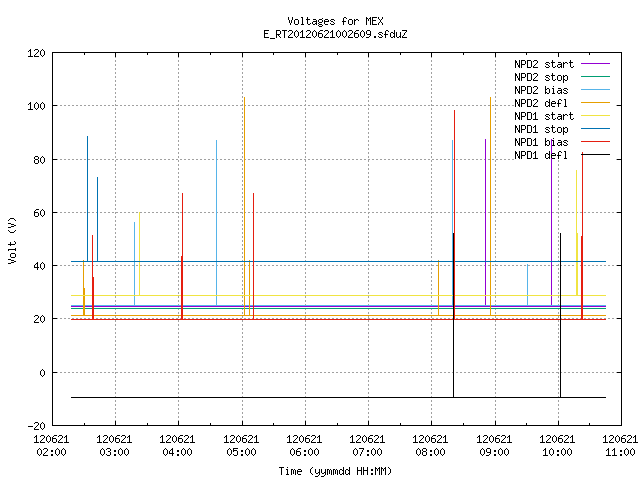Click purple NPD2 start legend line sample
The image size is (640, 480).
click(x=596, y=64)
